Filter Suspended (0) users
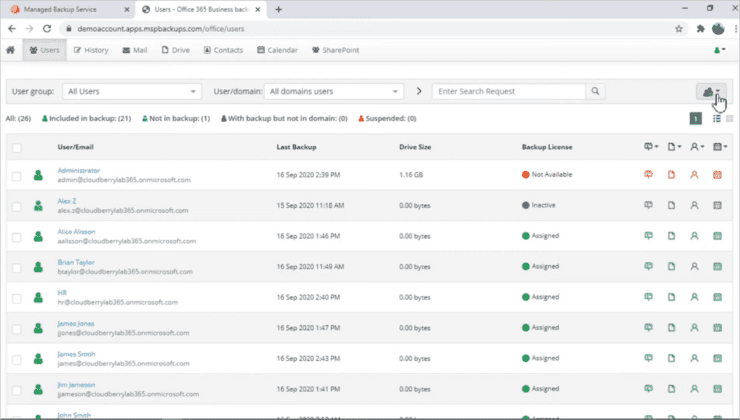Image resolution: width=740 pixels, height=420 pixels. tap(387, 118)
